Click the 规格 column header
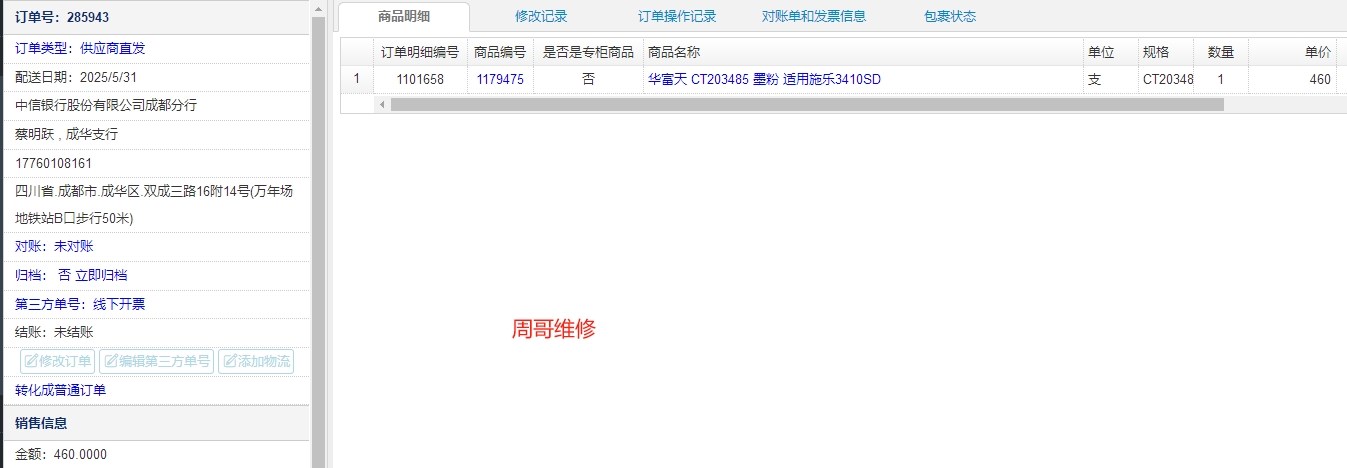 pos(1166,52)
